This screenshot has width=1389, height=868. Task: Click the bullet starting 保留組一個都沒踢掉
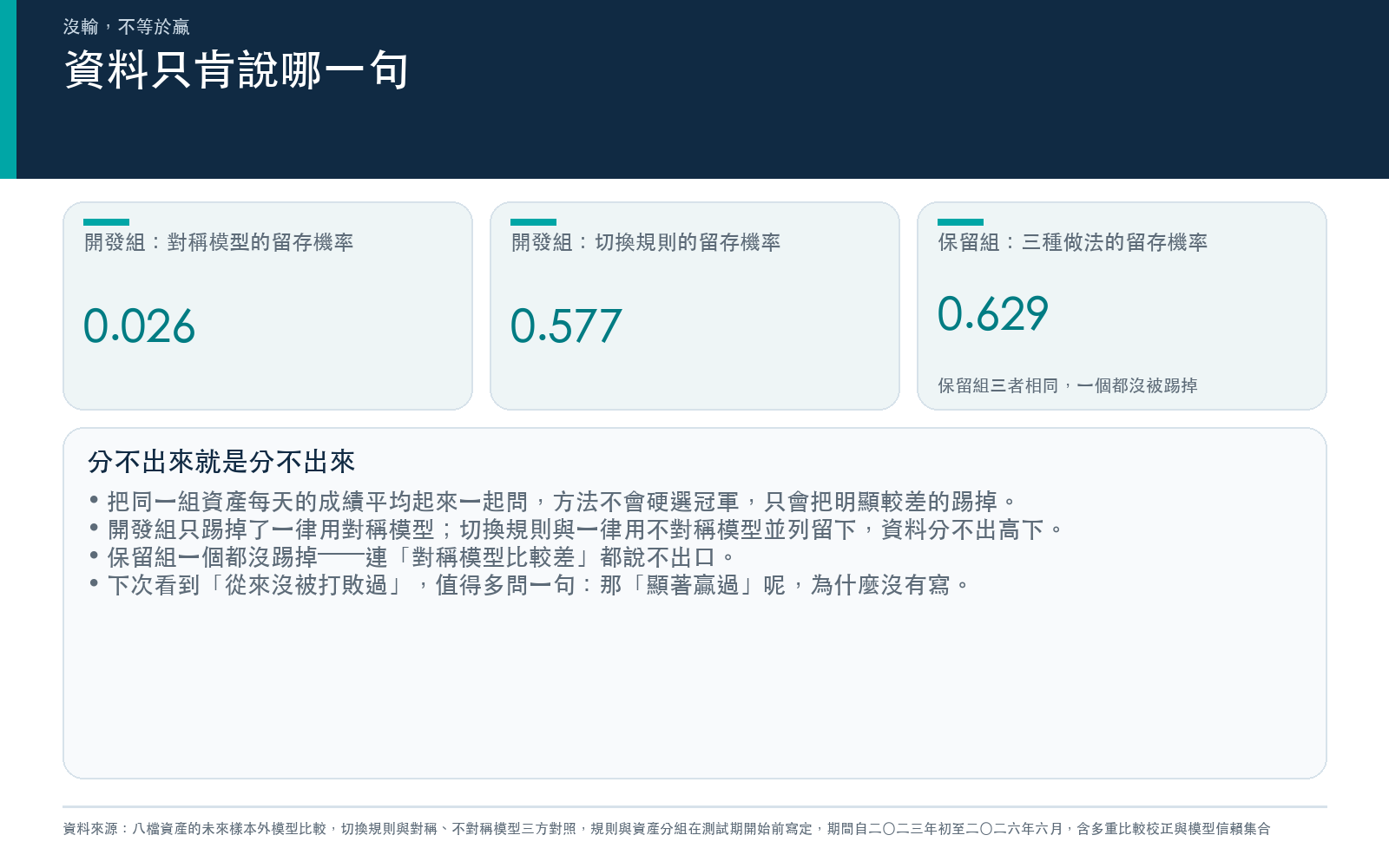pyautogui.click(x=411, y=557)
